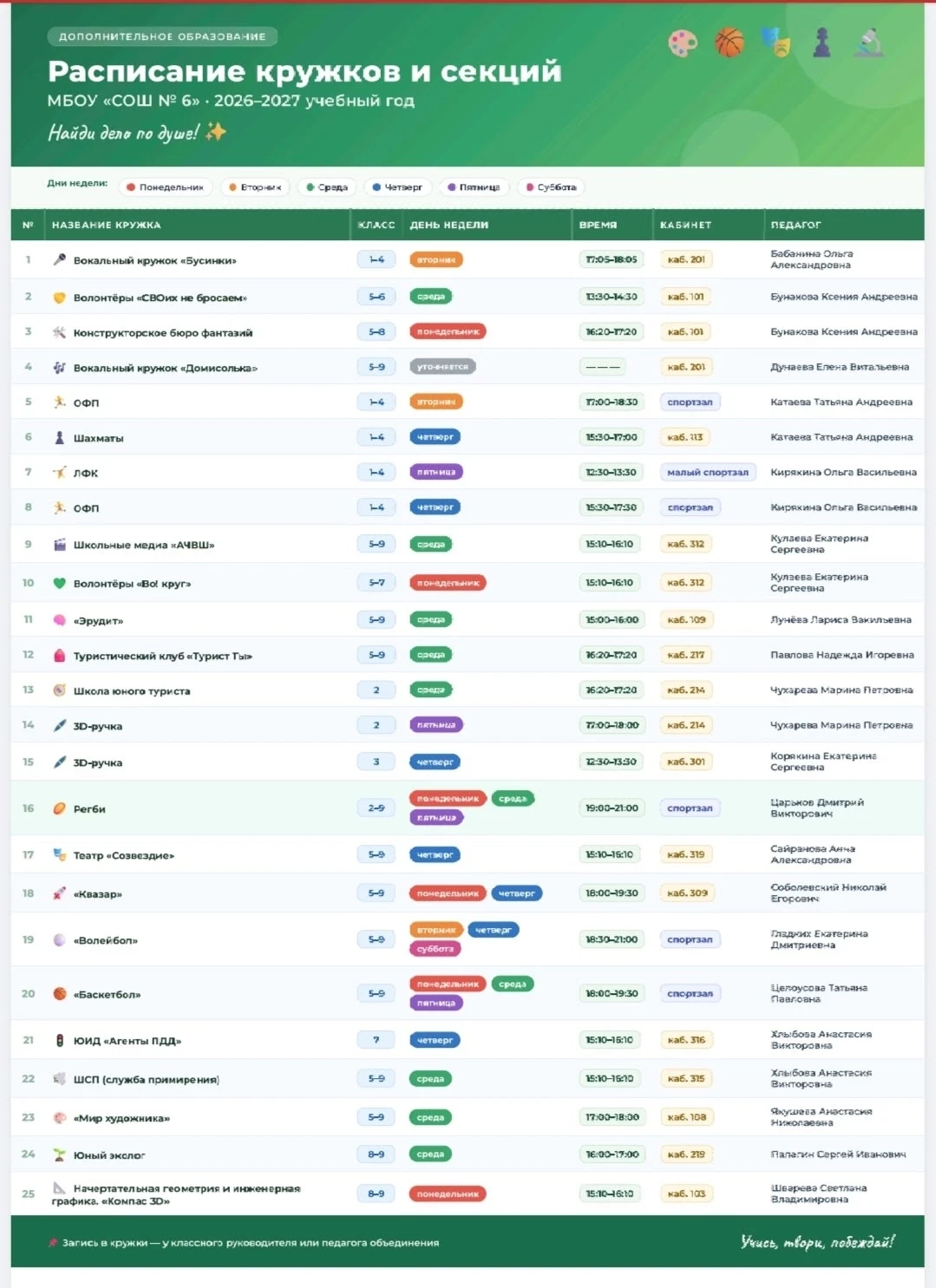Click the «каб. 113» cell for Шахматы
The height and width of the screenshot is (1288, 936).
(x=685, y=437)
